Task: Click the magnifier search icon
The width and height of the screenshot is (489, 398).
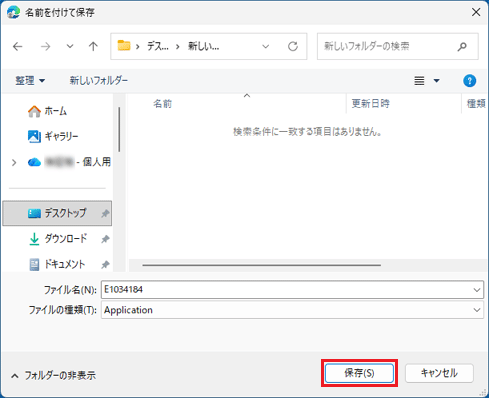Action: (x=462, y=46)
